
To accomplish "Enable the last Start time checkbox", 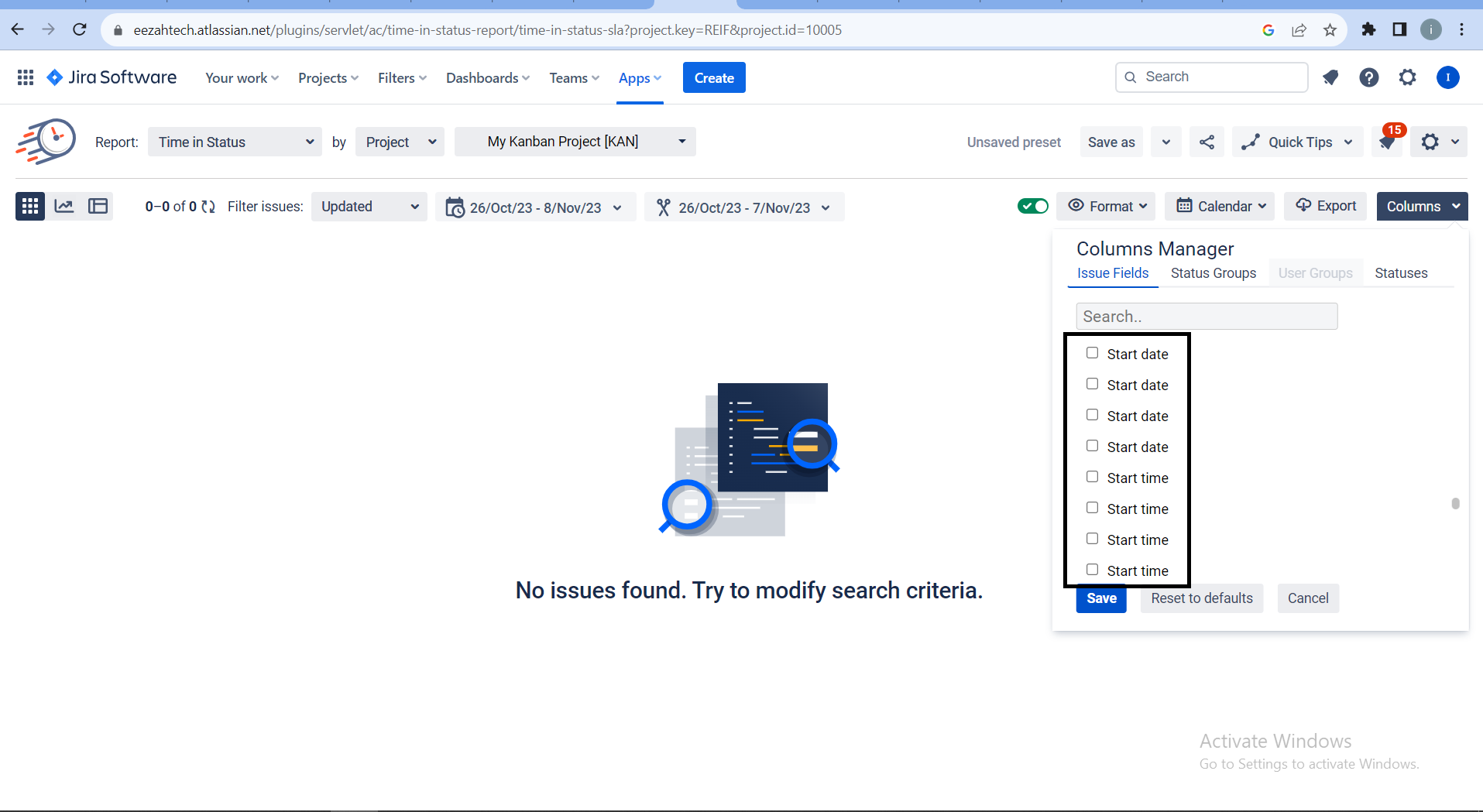I will [1093, 569].
